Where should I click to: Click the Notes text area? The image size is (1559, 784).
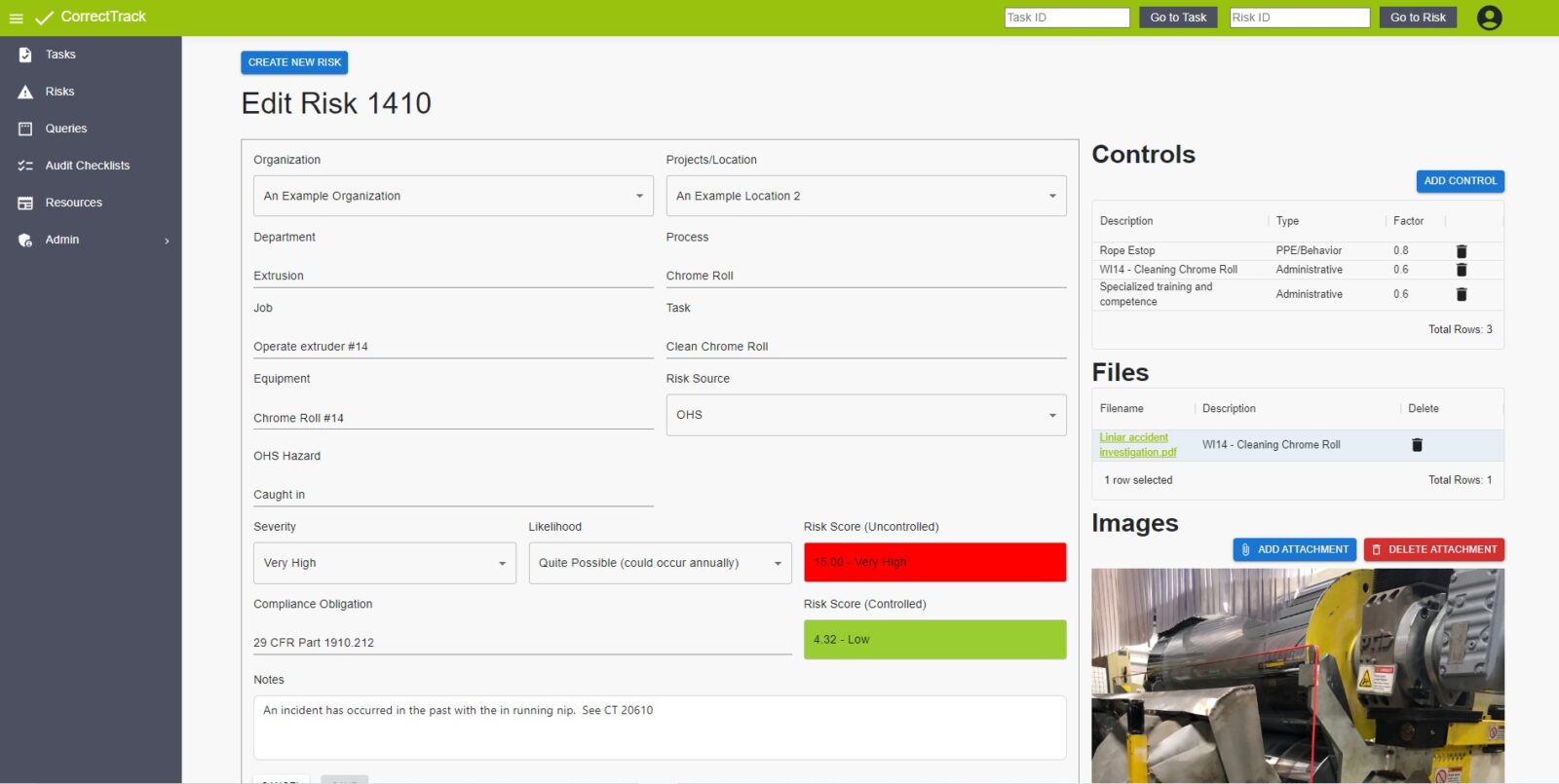click(x=660, y=728)
